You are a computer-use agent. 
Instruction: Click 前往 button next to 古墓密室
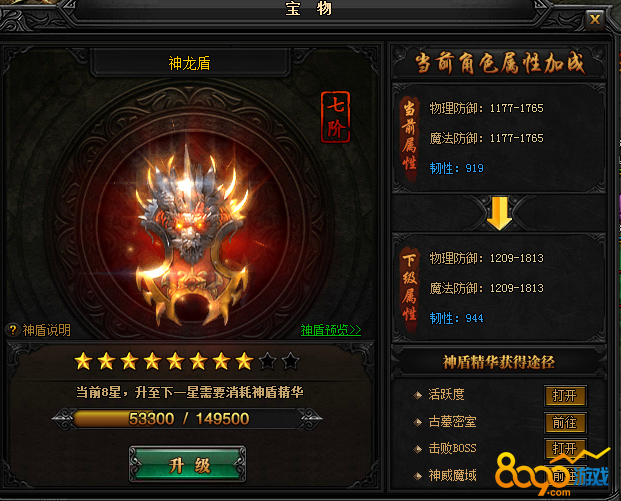pos(565,423)
